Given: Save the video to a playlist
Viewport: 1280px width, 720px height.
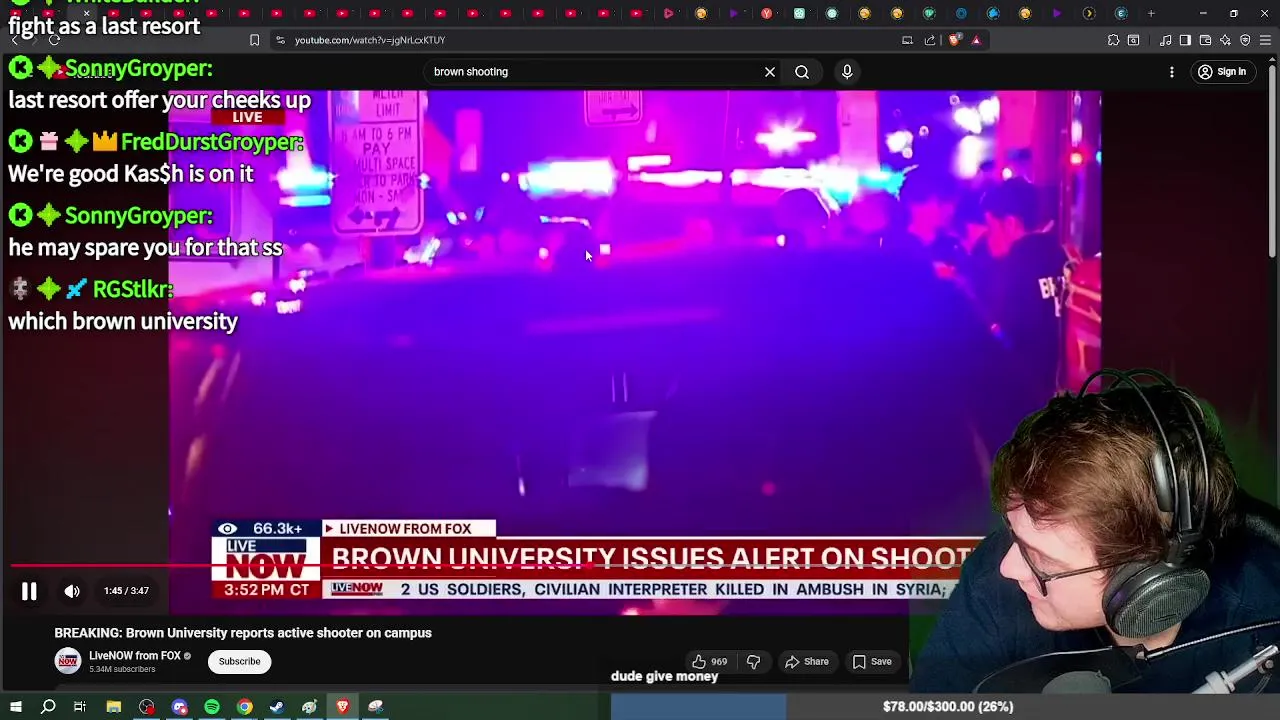Looking at the screenshot, I should (871, 661).
